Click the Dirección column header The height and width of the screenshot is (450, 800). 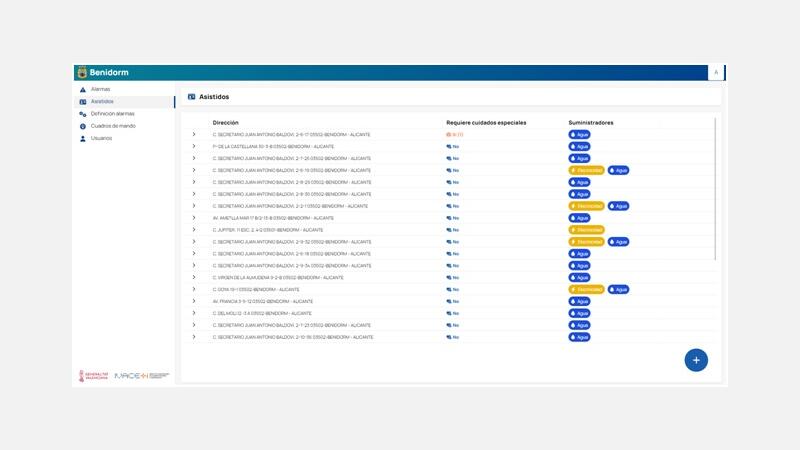point(226,123)
